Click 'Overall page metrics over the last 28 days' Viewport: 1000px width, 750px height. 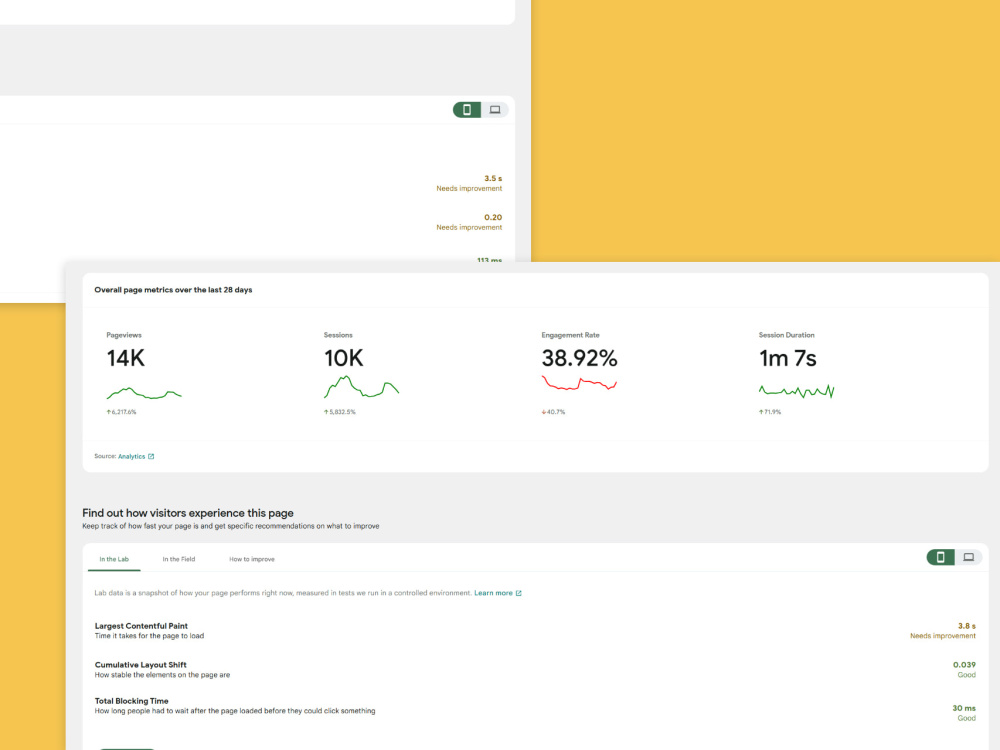point(173,290)
